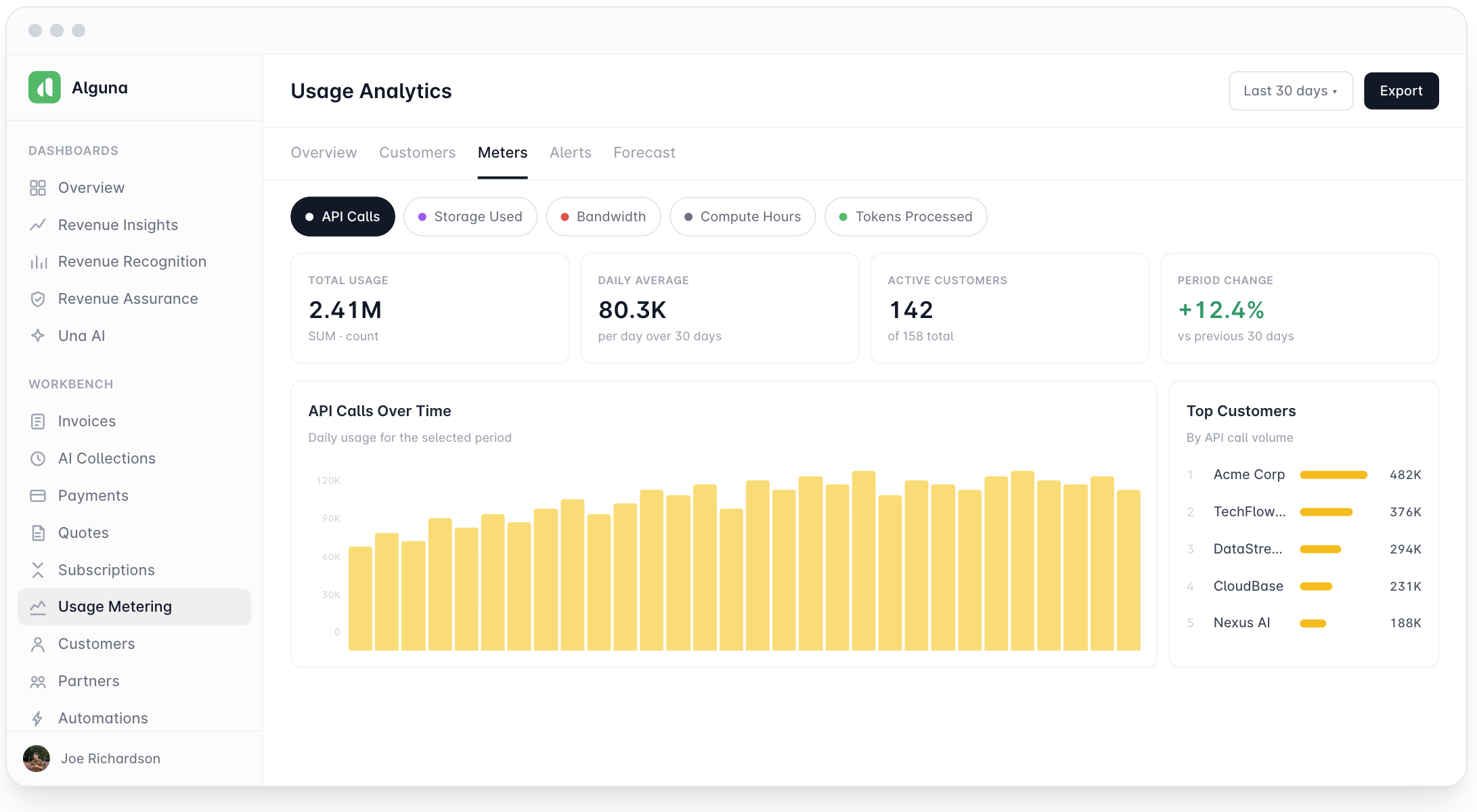1477x812 pixels.
Task: Click the Acme Corp customer name
Action: point(1249,474)
